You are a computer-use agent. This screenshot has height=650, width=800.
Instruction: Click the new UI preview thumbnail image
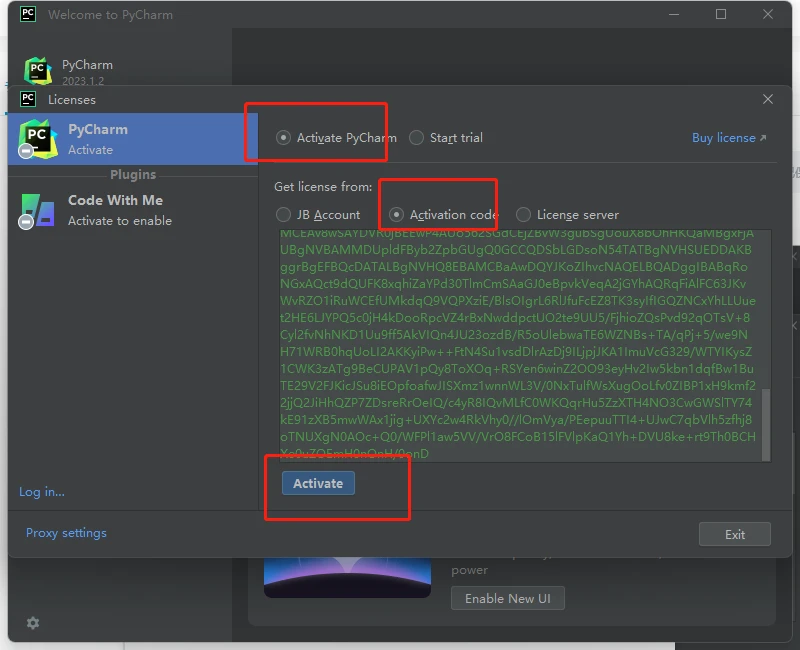[347, 578]
